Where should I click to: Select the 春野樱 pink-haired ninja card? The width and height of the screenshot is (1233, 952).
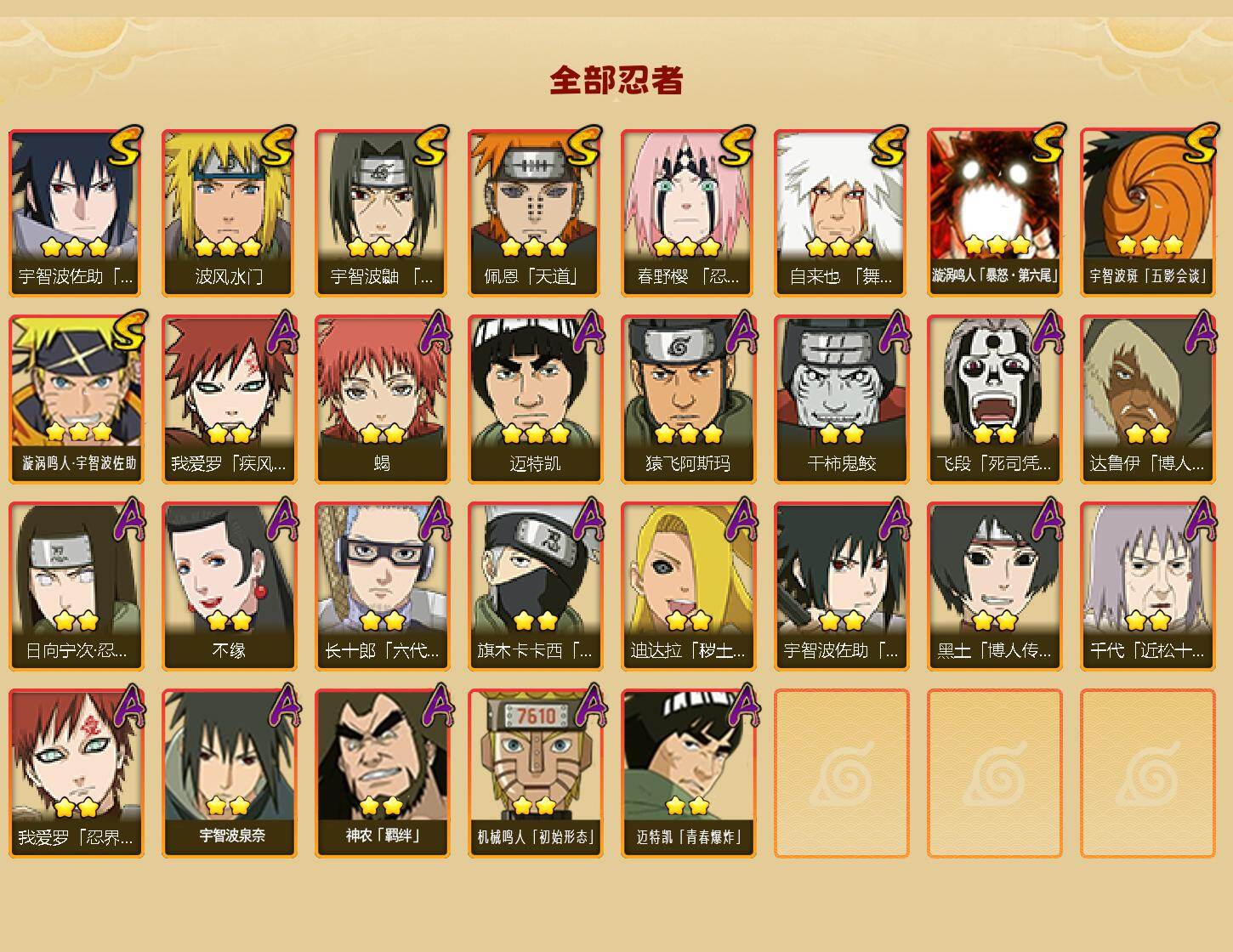pyautogui.click(x=688, y=212)
